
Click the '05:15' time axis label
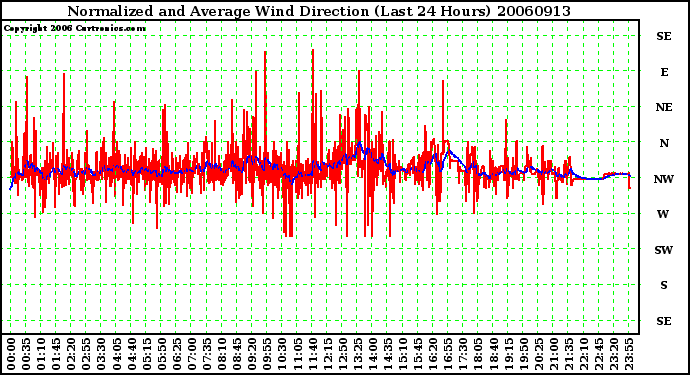pos(147,354)
